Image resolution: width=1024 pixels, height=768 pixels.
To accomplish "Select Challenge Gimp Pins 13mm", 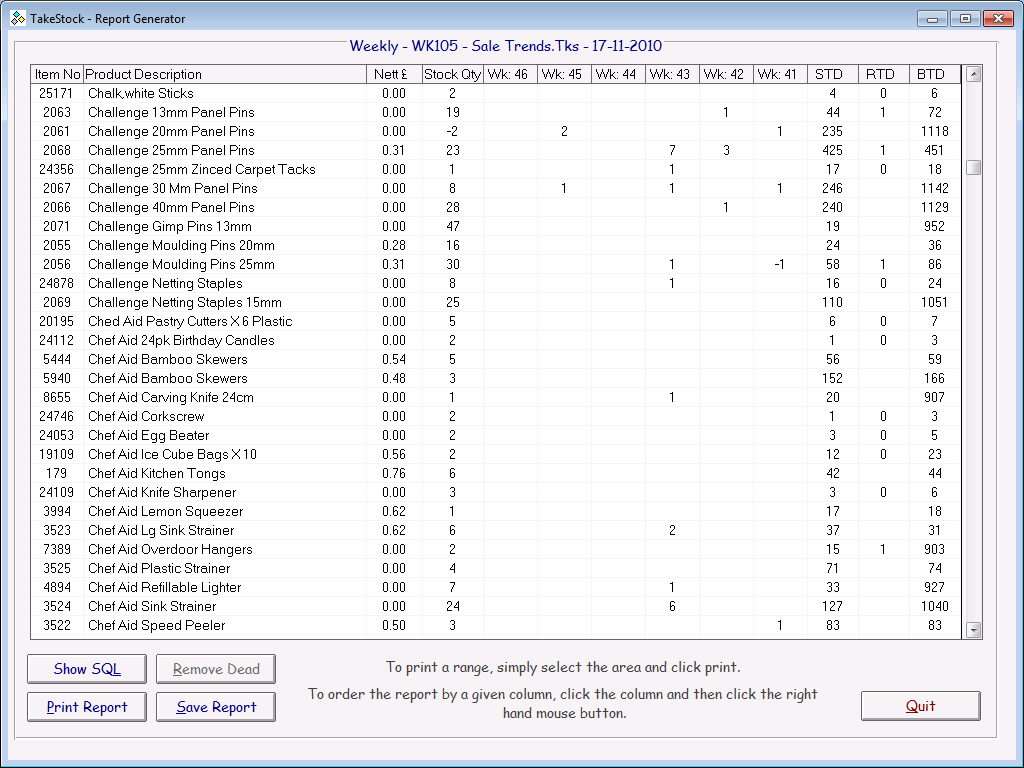I will 170,226.
